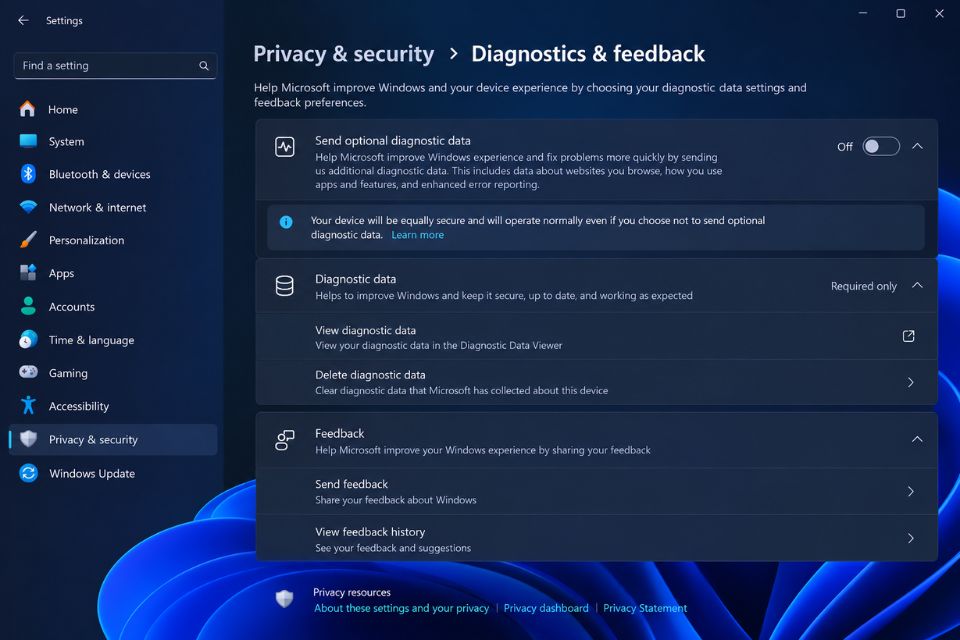This screenshot has height=640, width=960.
Task: Select Windows Update in sidebar
Action: [113, 473]
